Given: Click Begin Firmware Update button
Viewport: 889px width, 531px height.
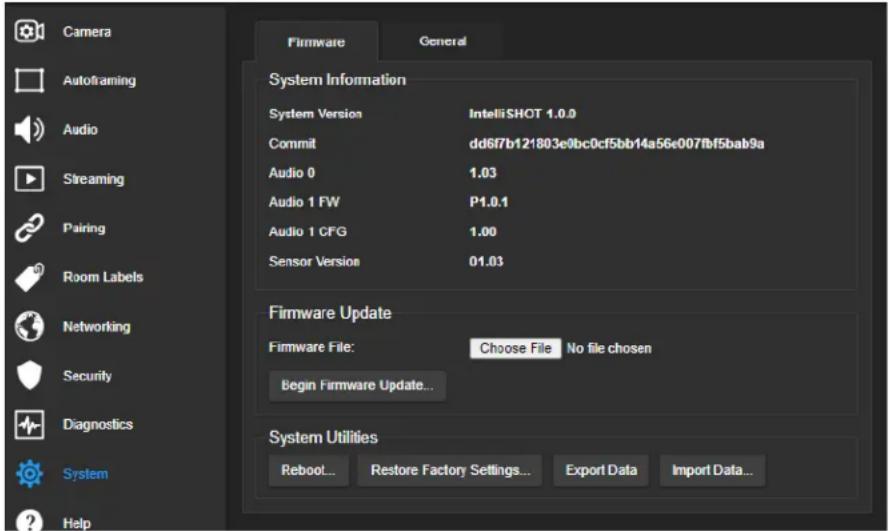Looking at the screenshot, I should (x=357, y=385).
